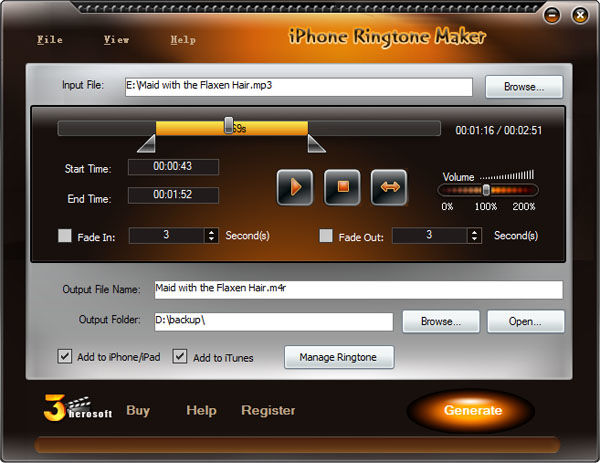Click the Input File path field
The height and width of the screenshot is (463, 600).
click(299, 87)
